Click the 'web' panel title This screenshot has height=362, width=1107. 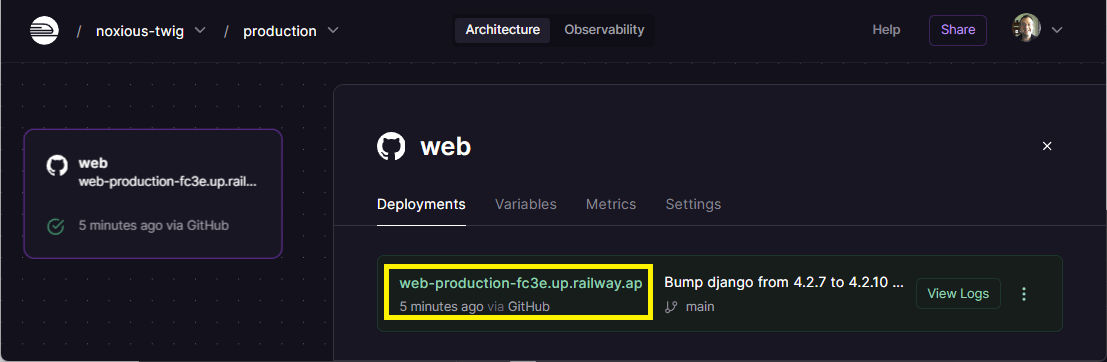[x=445, y=147]
